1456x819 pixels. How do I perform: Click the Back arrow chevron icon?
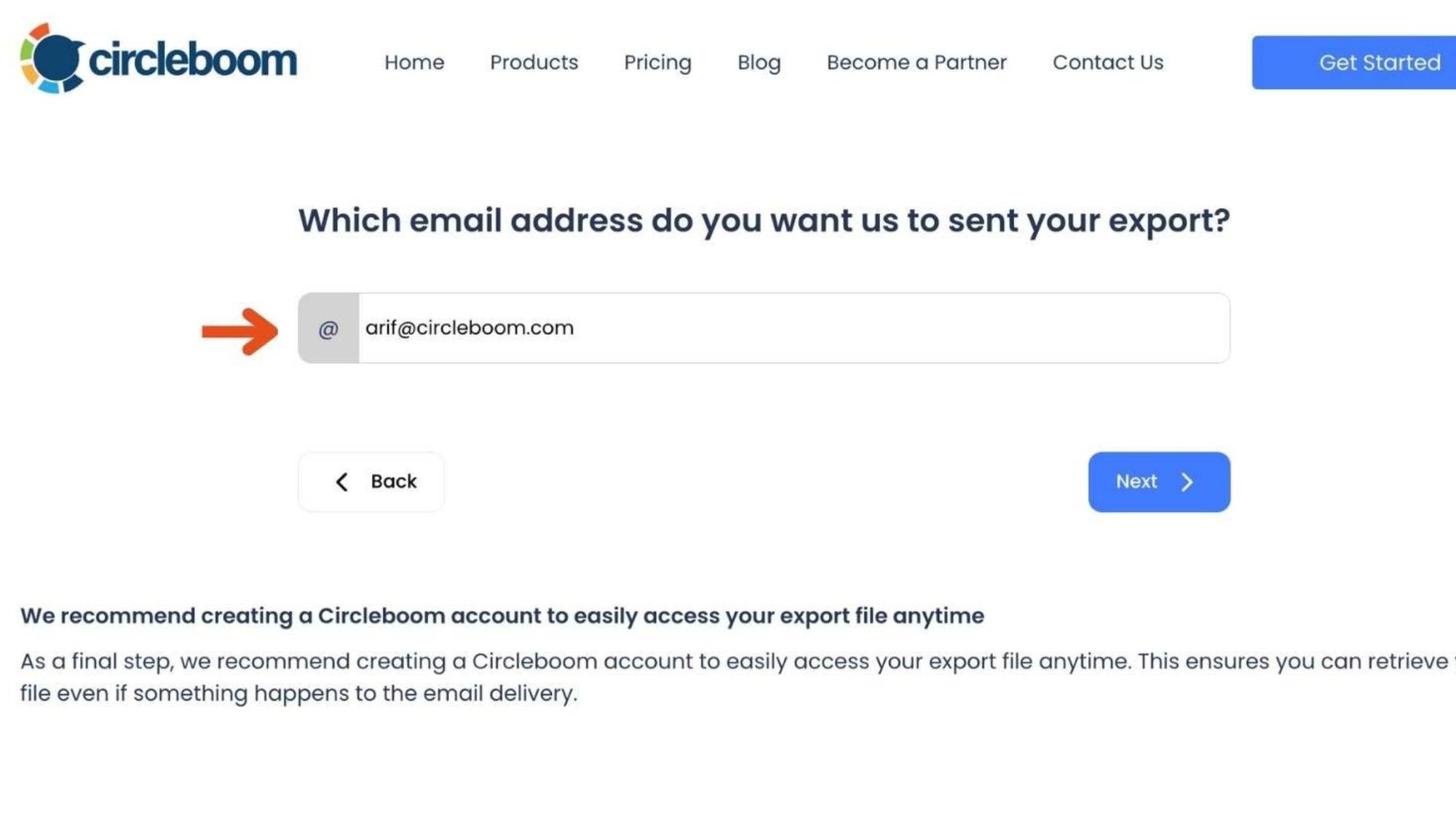point(341,481)
